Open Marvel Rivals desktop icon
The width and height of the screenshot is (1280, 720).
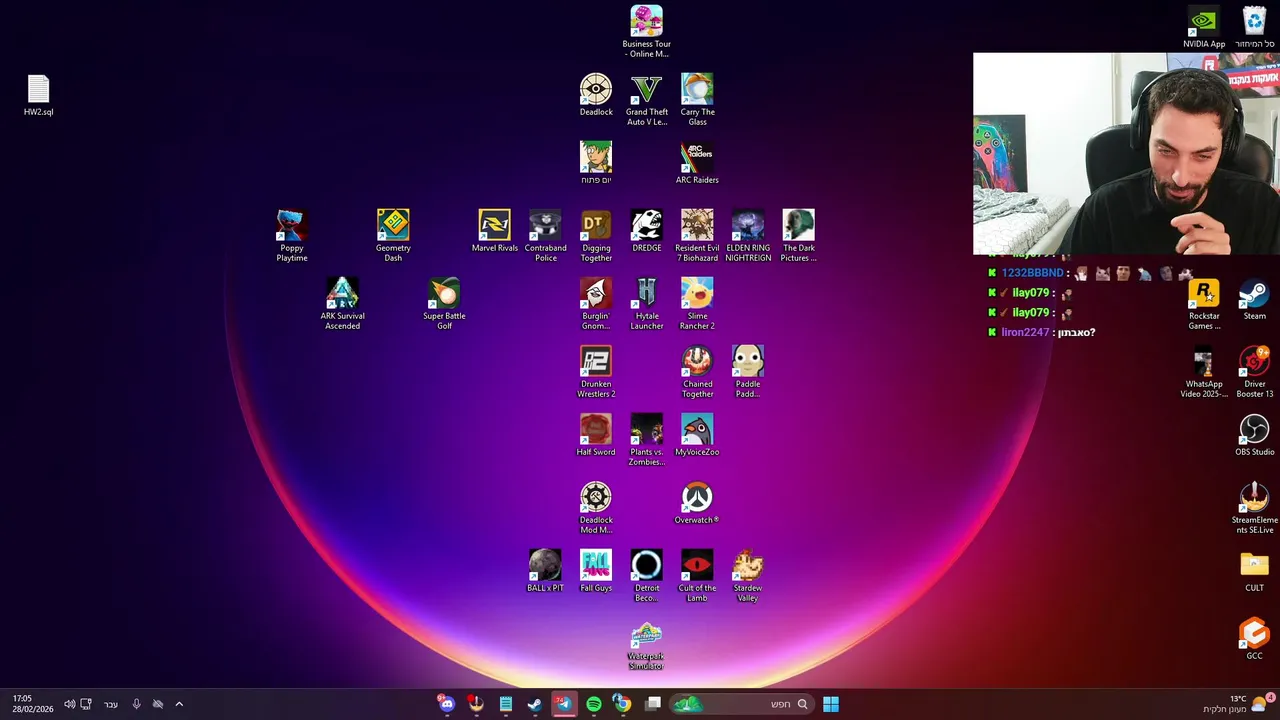click(495, 231)
